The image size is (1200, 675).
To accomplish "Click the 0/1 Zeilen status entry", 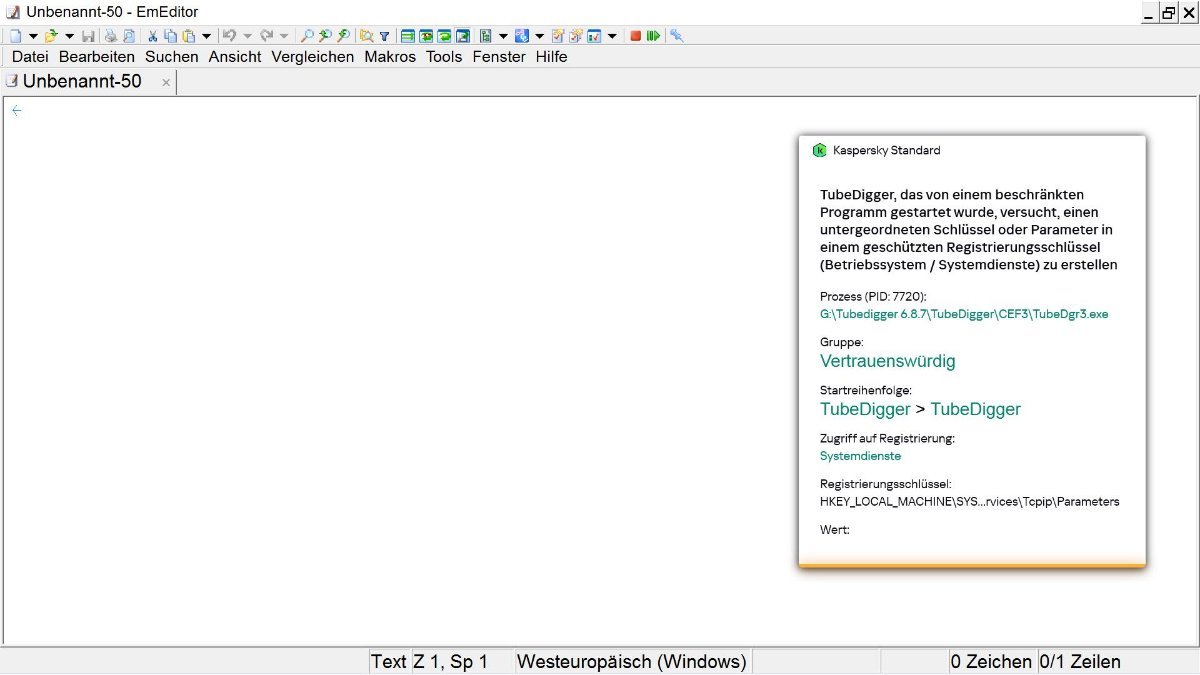I will pyautogui.click(x=1080, y=662).
